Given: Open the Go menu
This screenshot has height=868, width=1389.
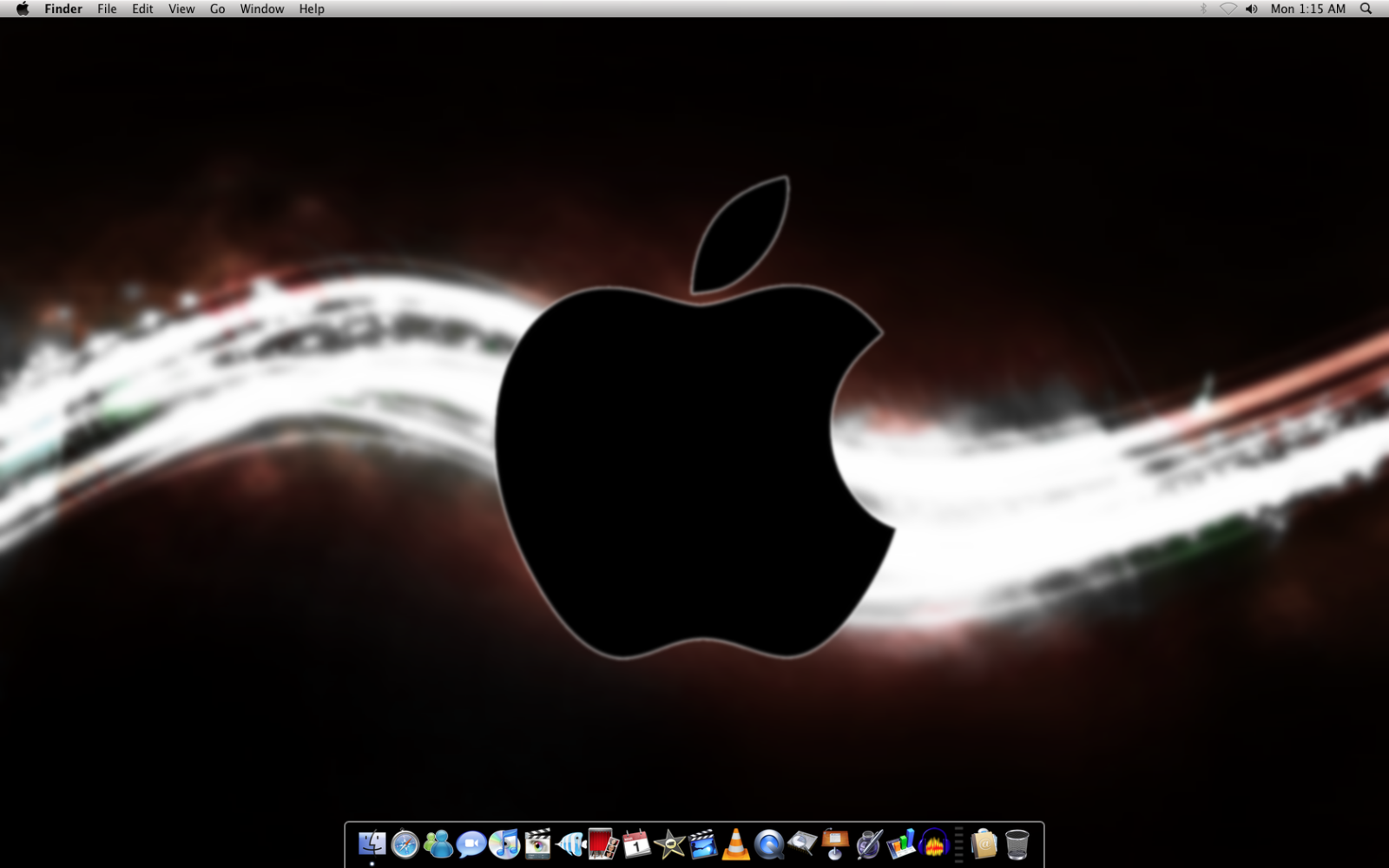Looking at the screenshot, I should [217, 9].
